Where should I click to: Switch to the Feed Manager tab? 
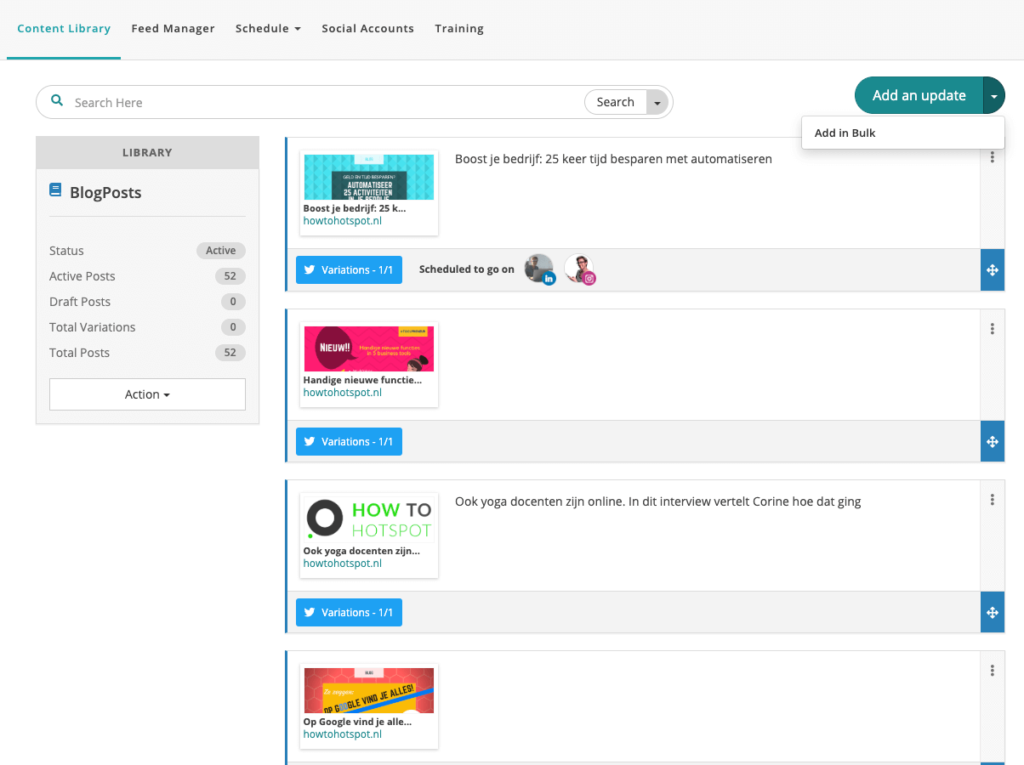(x=173, y=29)
